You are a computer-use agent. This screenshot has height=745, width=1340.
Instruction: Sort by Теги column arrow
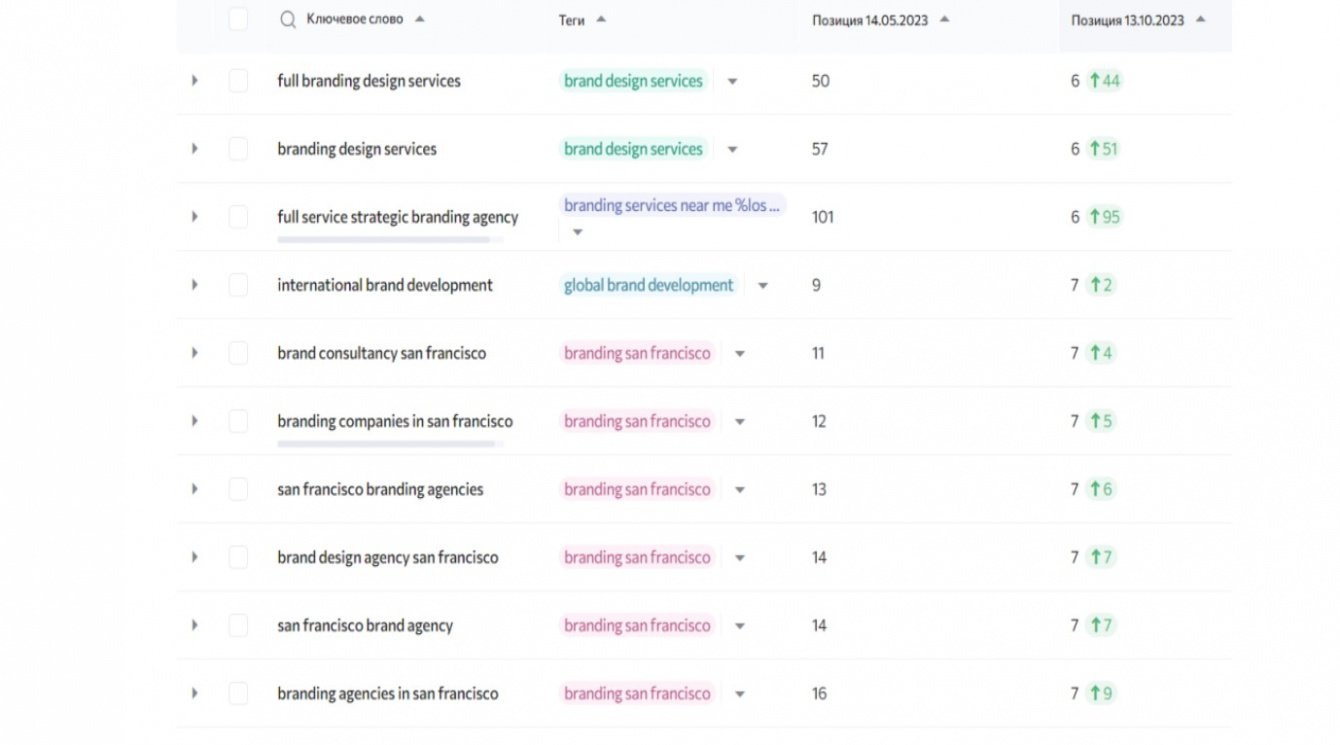click(601, 19)
